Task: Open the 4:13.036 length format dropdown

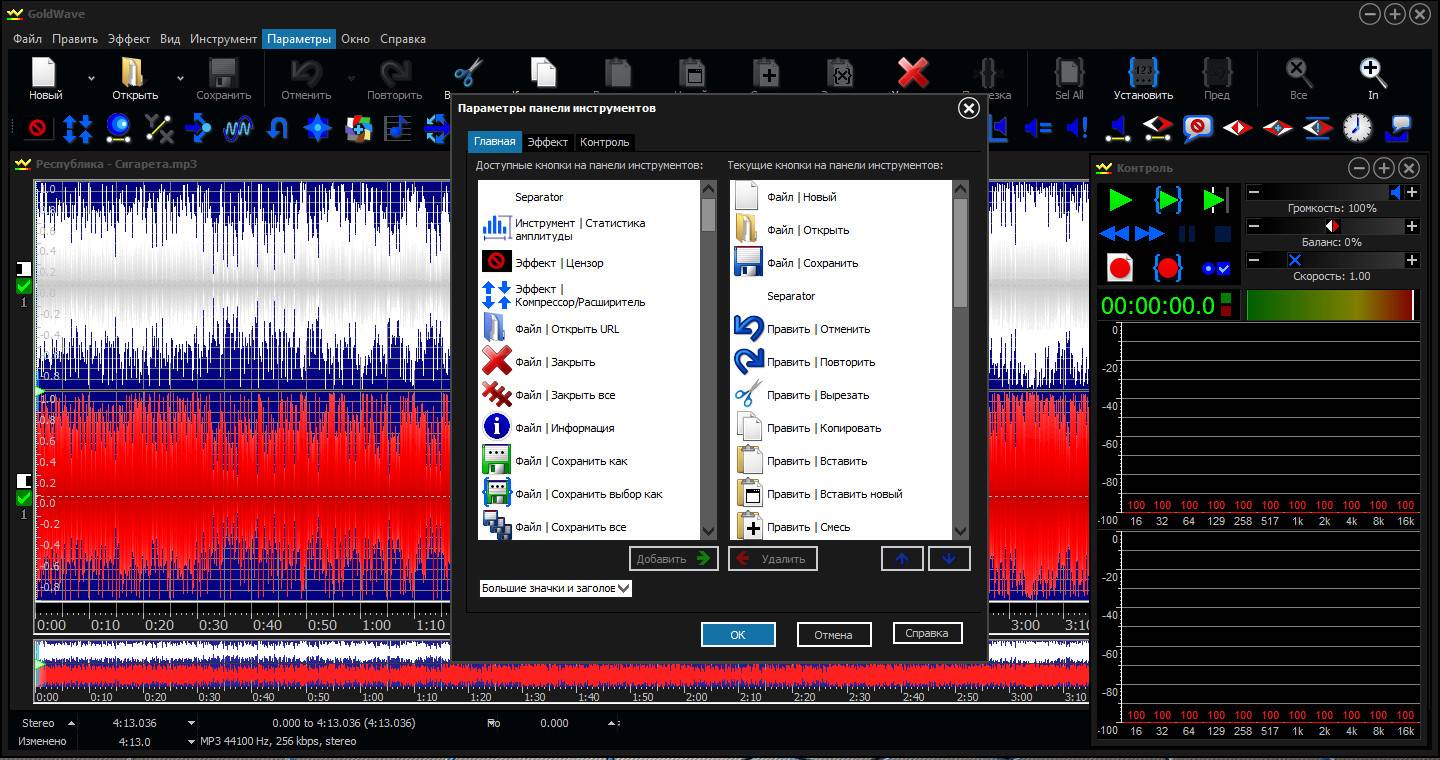Action: [191, 723]
